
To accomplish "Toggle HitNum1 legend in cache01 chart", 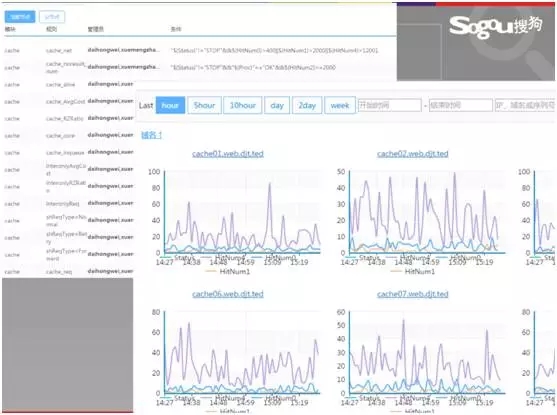I will point(228,271).
